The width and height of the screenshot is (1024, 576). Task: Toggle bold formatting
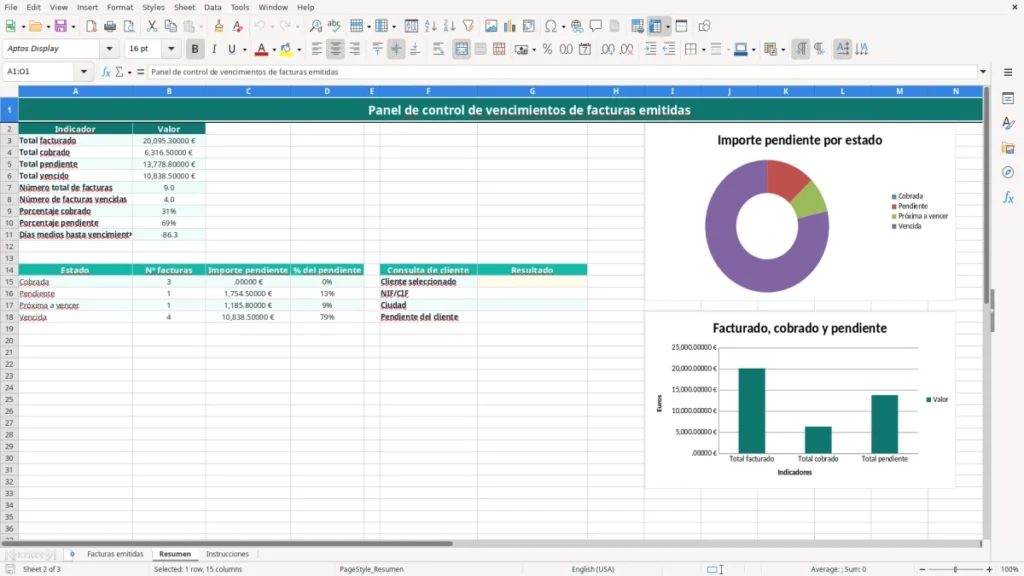click(195, 49)
